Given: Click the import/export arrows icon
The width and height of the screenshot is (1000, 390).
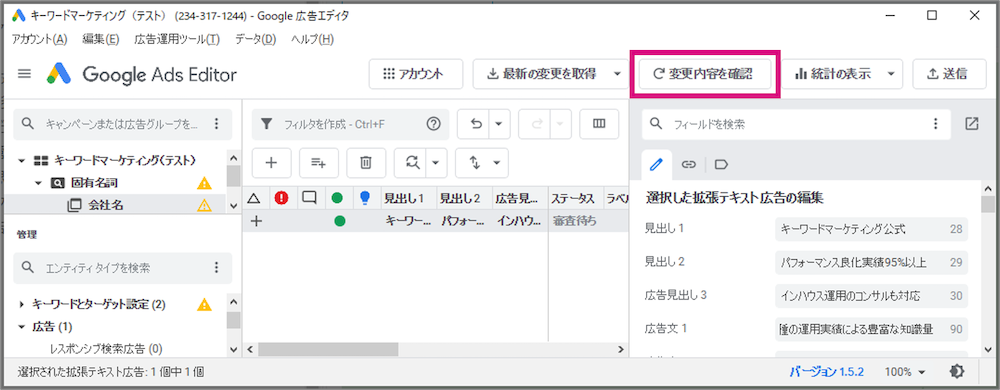Looking at the screenshot, I should pos(474,162).
